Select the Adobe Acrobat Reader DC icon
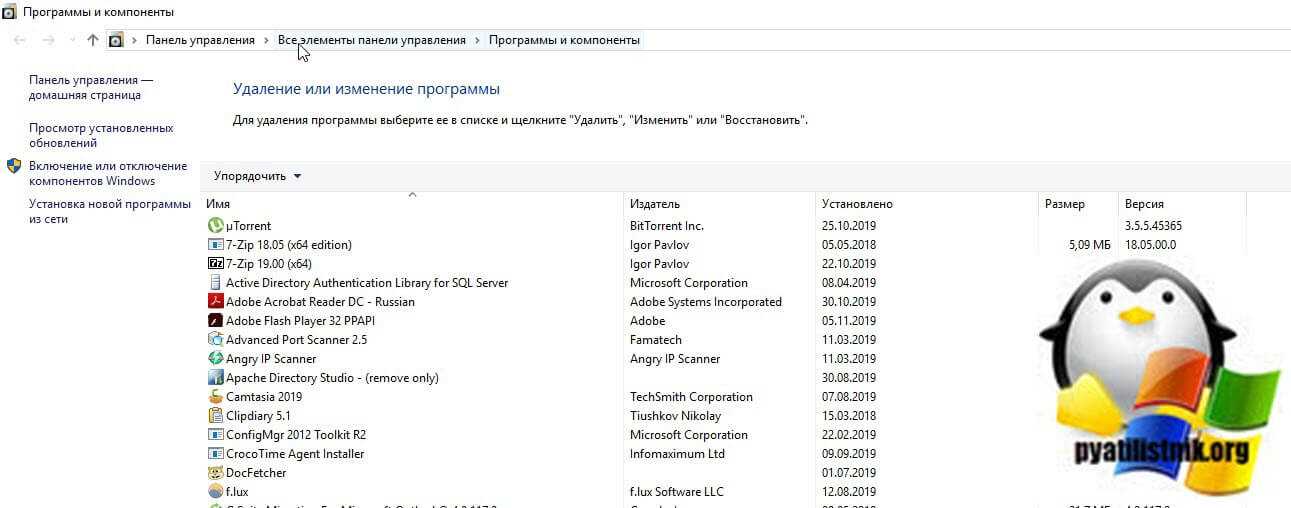This screenshot has height=508, width=1291. tap(215, 302)
